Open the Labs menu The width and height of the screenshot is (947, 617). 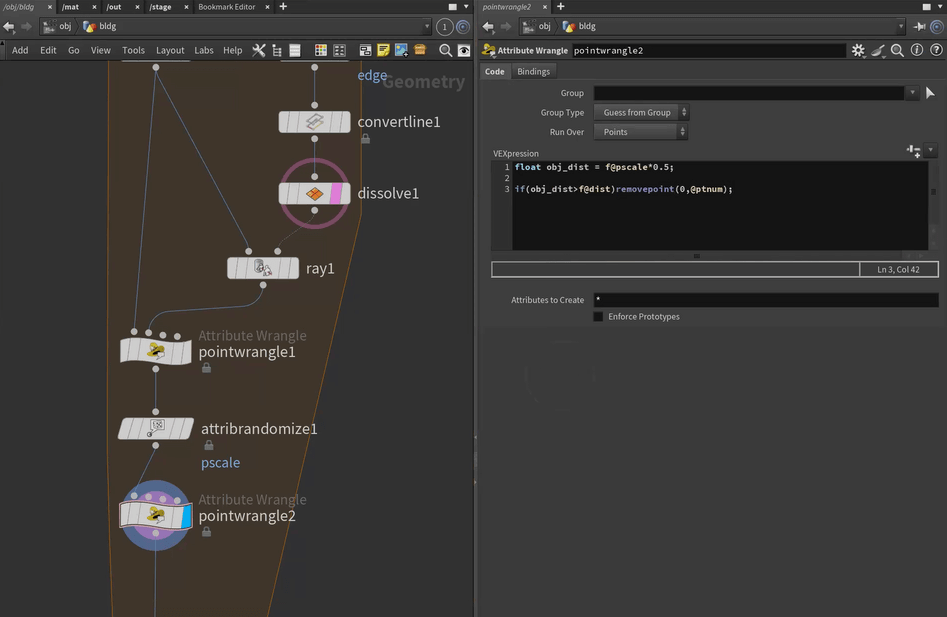coord(204,50)
